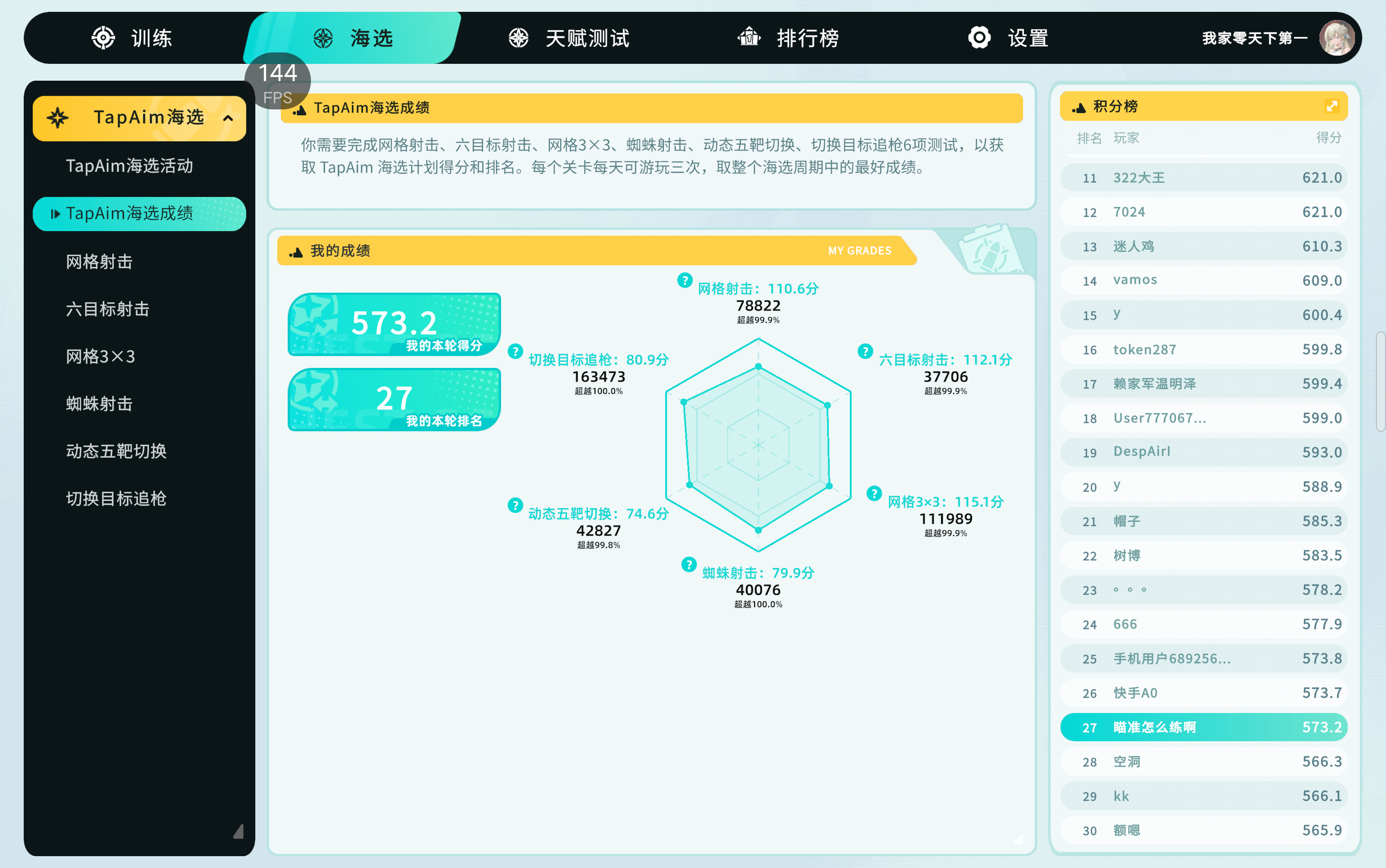Image resolution: width=1386 pixels, height=868 pixels.
Task: Click the 我的成绩 panel header icon
Action: [296, 252]
